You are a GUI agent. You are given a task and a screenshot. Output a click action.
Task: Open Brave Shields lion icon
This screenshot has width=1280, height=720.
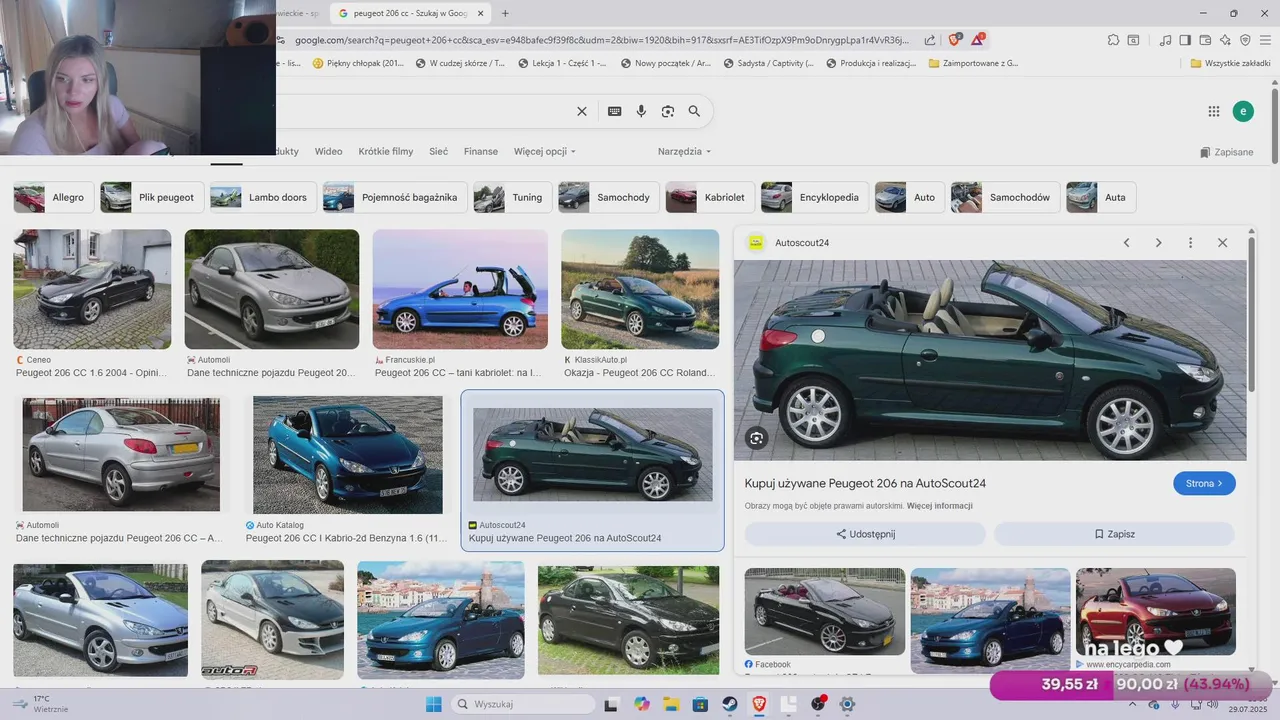click(954, 40)
